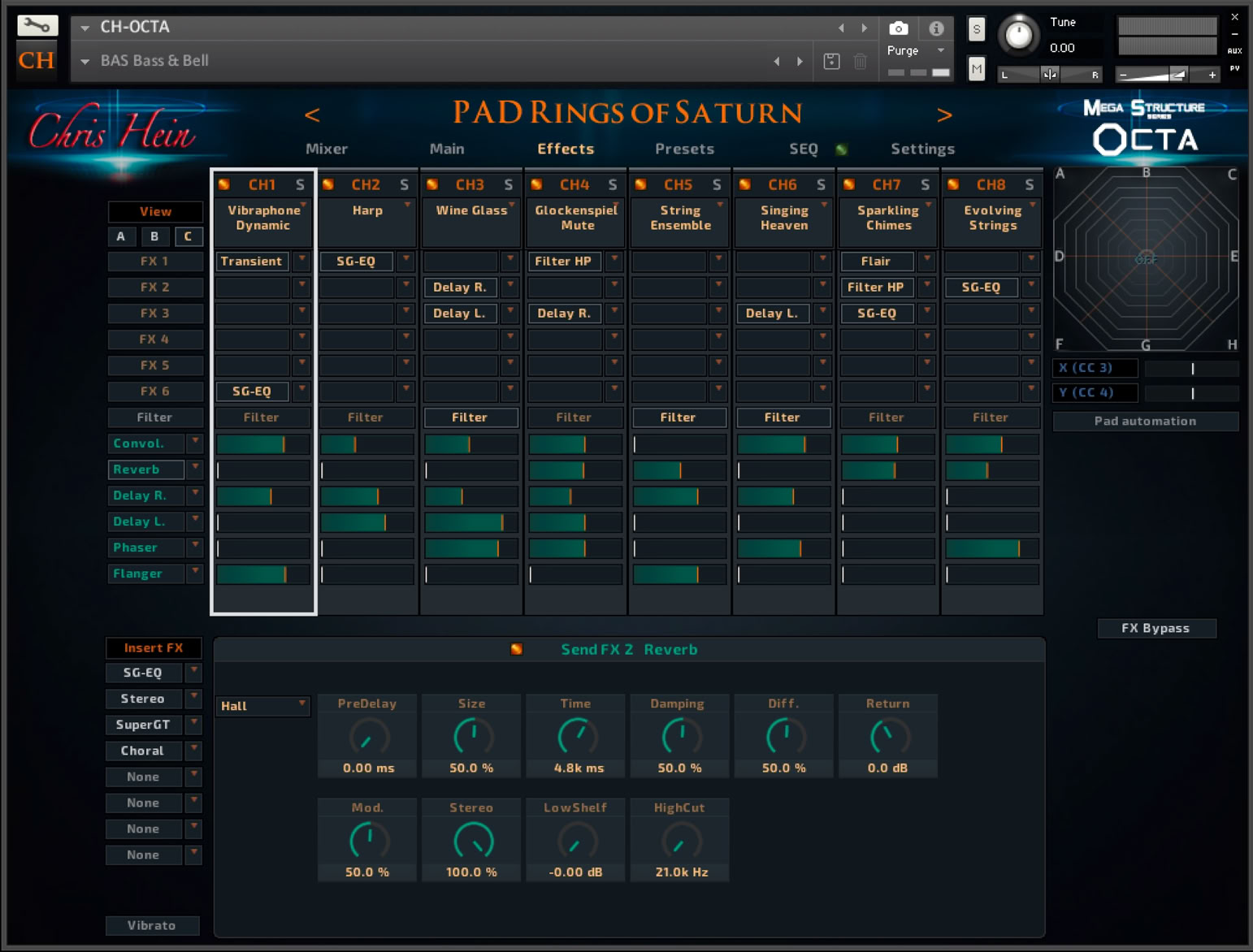Adjust CH4 Reverb send level slider
Screen dimensions: 1253x952
[575, 470]
